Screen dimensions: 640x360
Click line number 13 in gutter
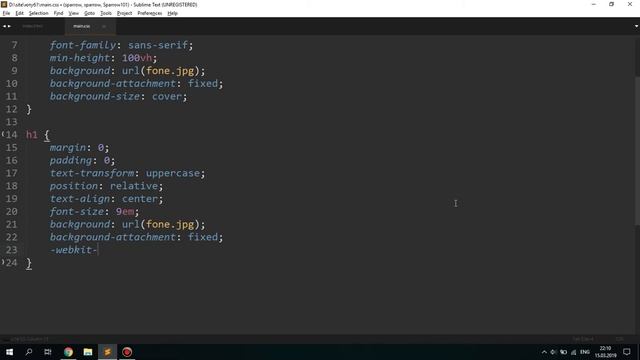coord(11,122)
